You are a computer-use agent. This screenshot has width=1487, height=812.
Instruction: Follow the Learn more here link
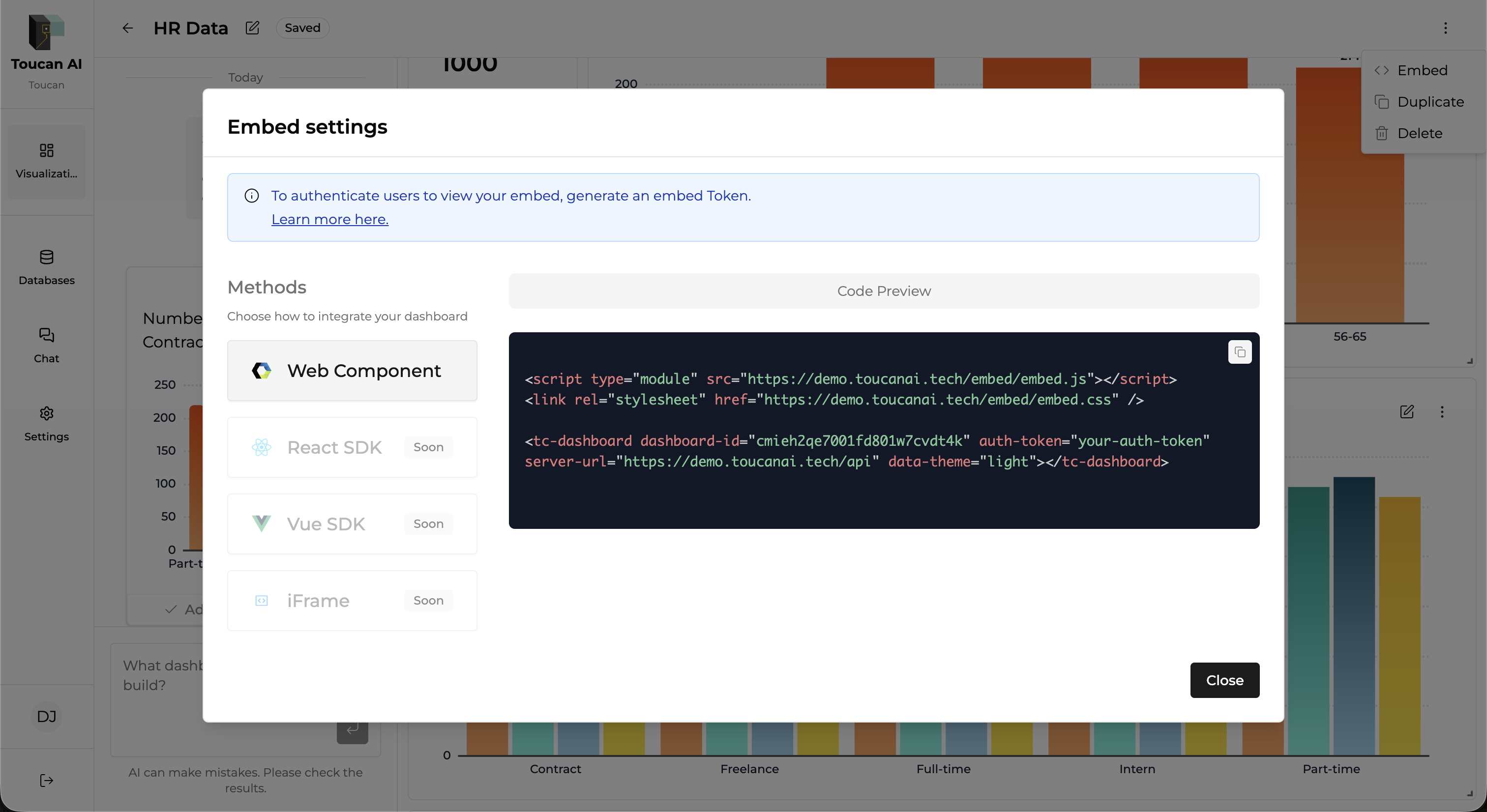coord(329,219)
